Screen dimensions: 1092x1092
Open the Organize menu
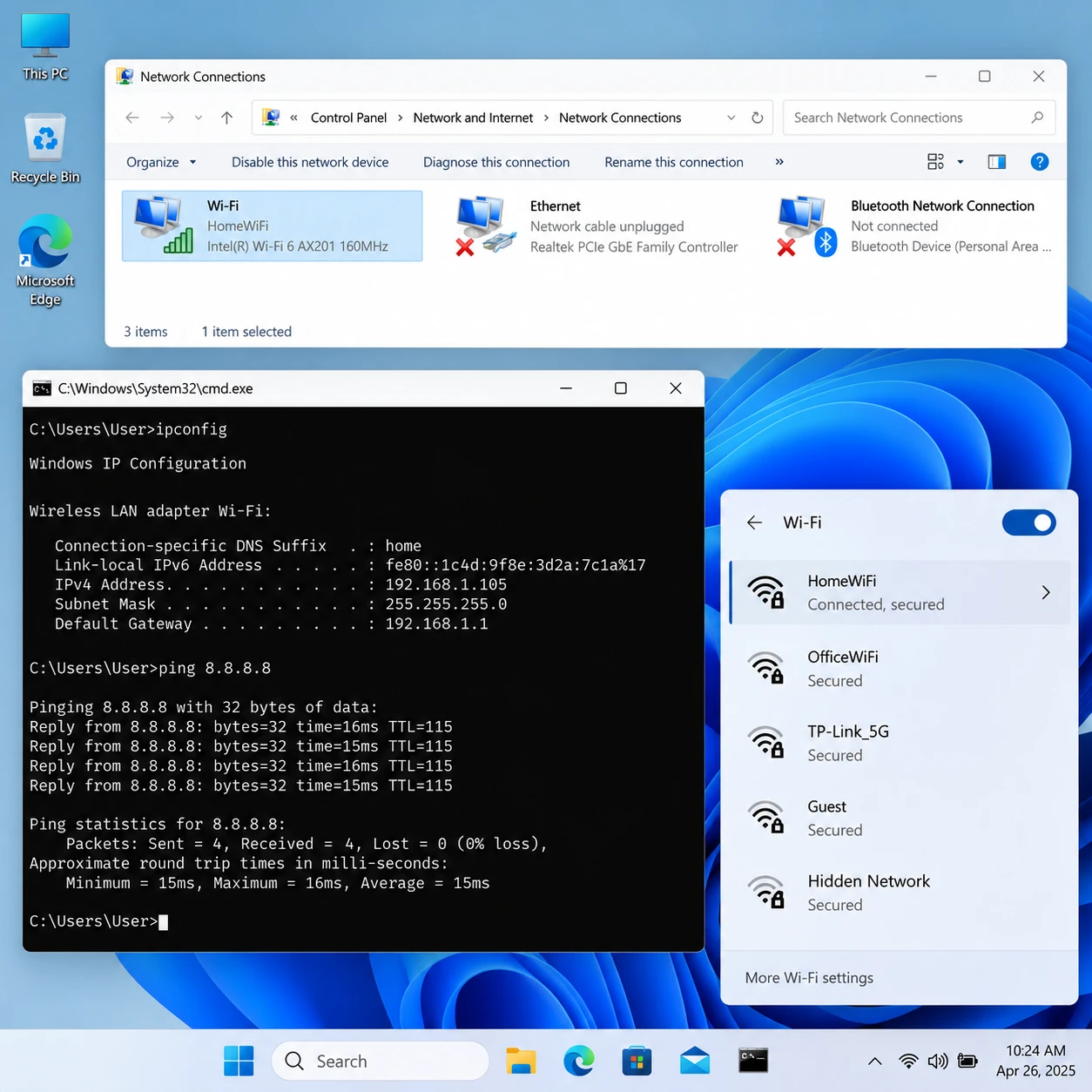[161, 162]
